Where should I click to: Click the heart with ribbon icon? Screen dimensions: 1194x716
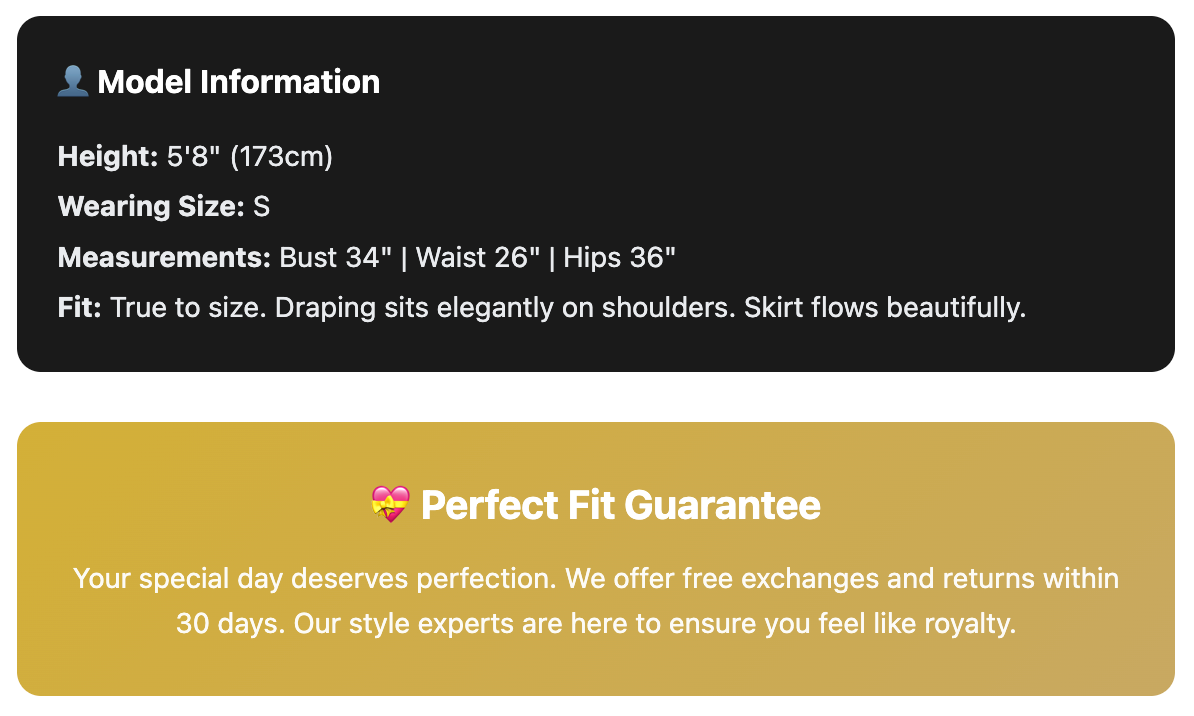pos(390,504)
